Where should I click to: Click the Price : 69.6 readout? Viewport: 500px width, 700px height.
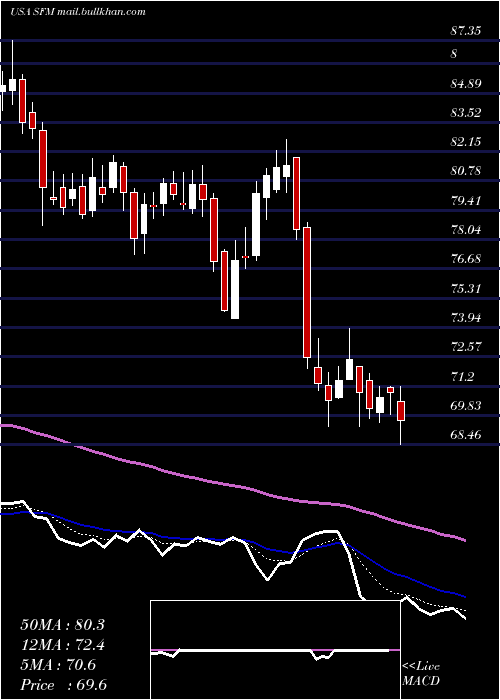coord(63,685)
